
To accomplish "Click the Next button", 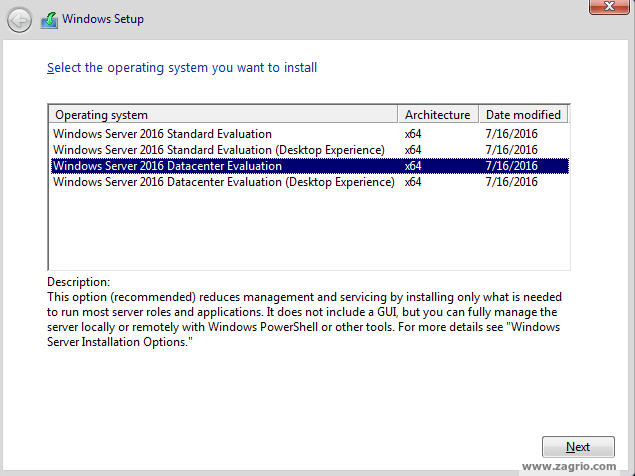I will tap(578, 447).
